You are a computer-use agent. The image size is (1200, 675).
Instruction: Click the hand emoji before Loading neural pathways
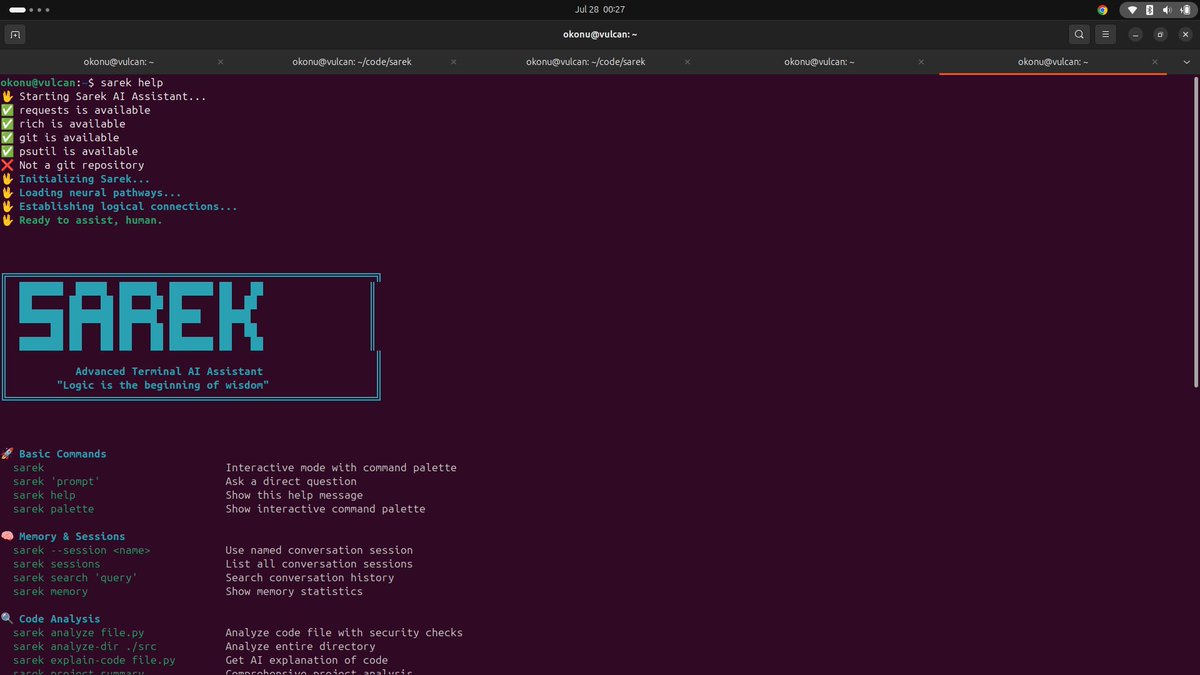(x=7, y=193)
